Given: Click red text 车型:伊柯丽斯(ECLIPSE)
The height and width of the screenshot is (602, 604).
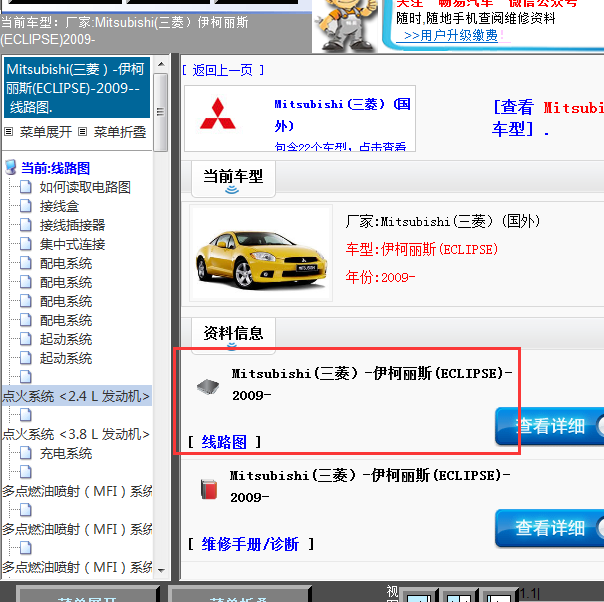Looking at the screenshot, I should click(x=422, y=249).
